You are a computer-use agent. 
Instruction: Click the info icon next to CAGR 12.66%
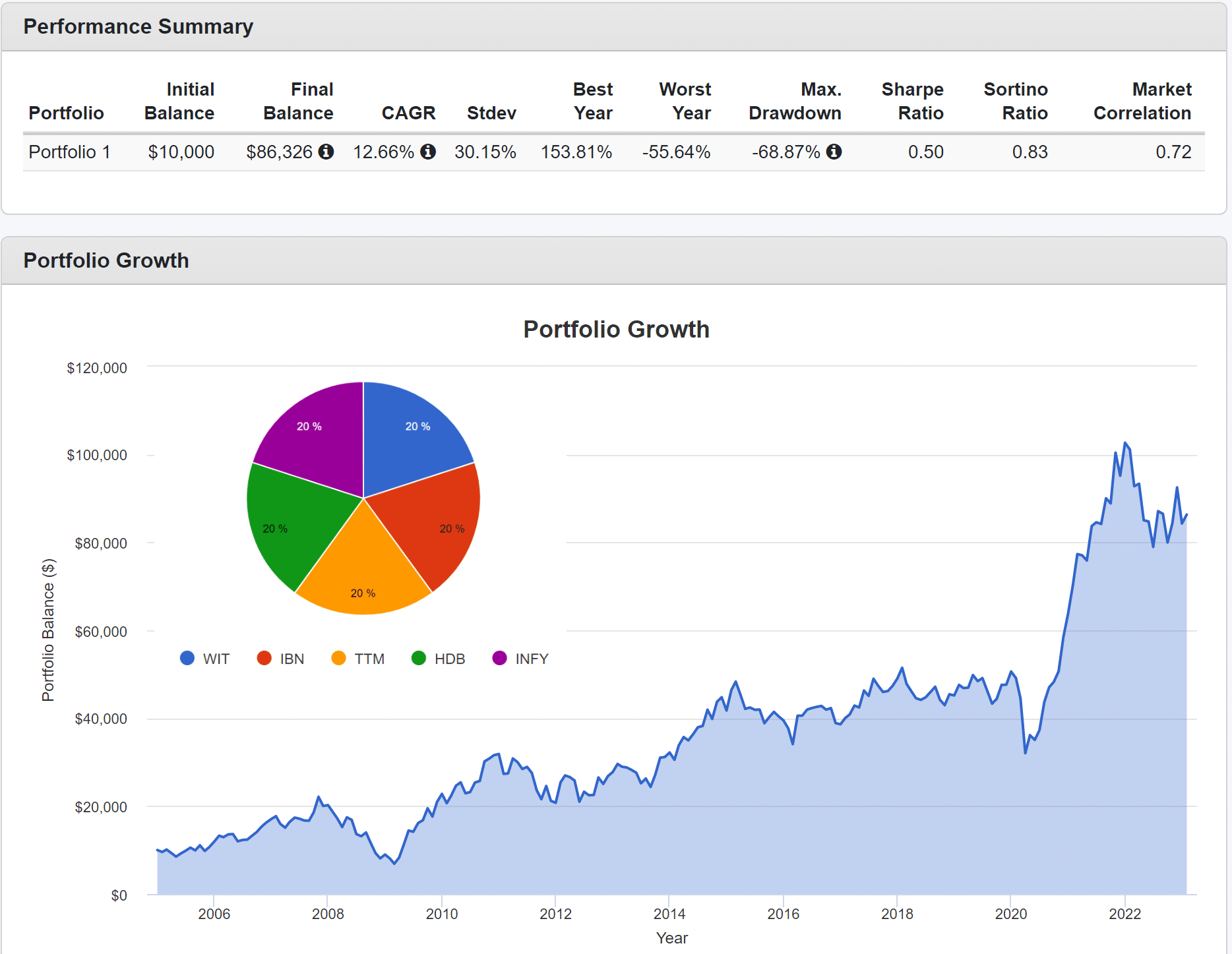tap(428, 152)
